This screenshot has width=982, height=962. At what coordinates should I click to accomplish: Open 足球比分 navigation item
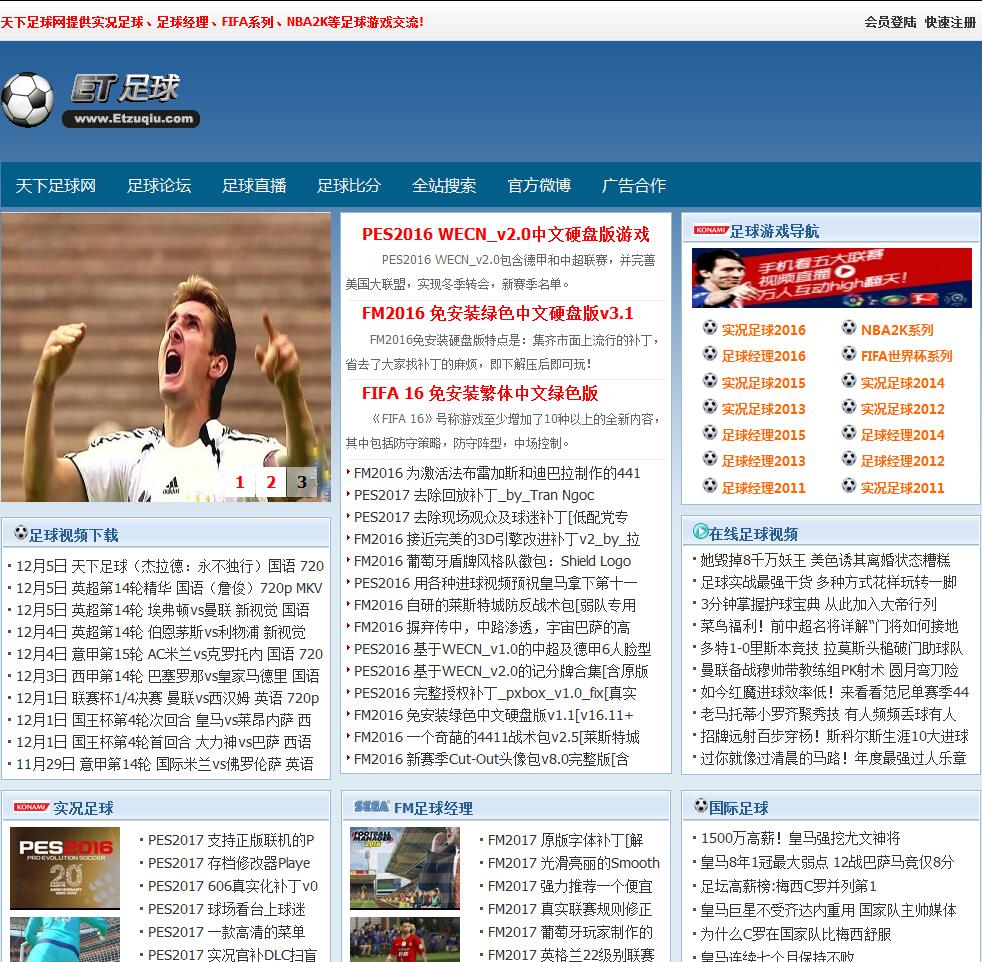pos(349,185)
